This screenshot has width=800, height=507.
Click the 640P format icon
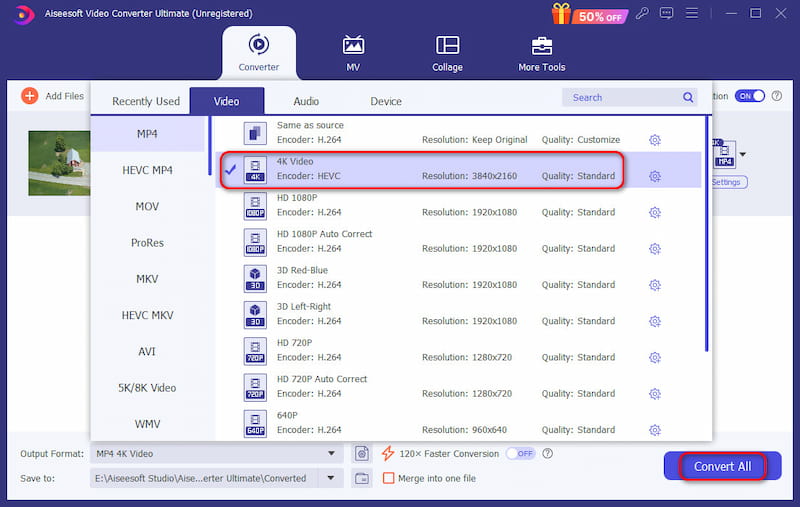point(255,424)
